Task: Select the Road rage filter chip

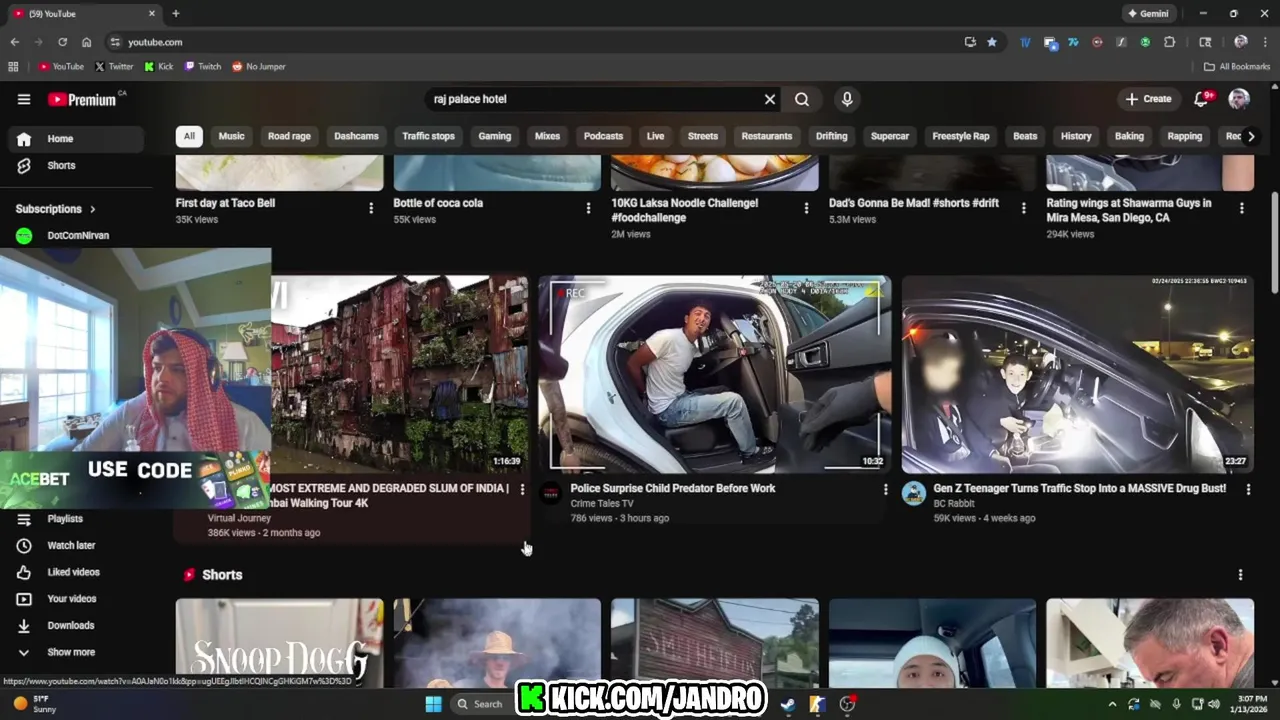Action: [289, 136]
